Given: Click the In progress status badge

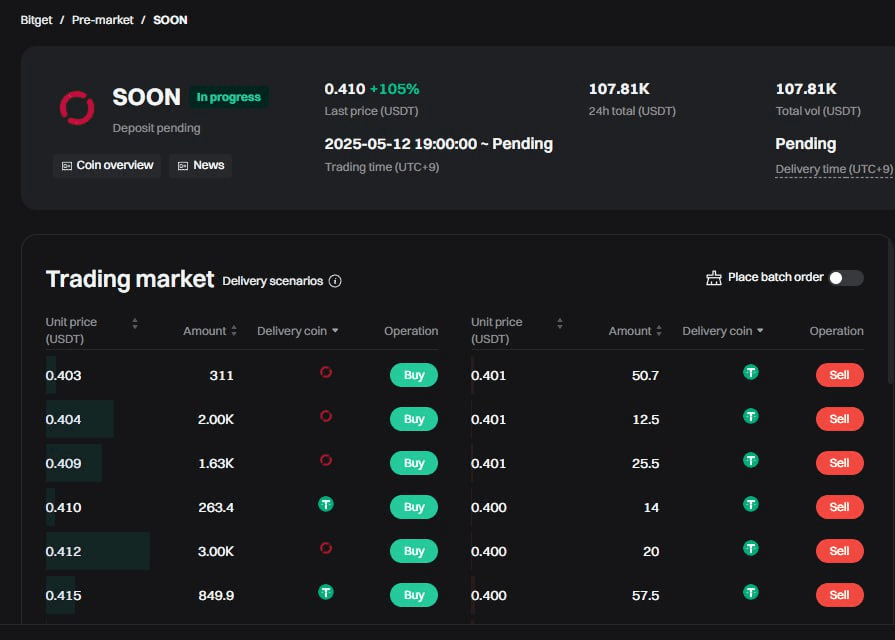Looking at the screenshot, I should click(228, 97).
